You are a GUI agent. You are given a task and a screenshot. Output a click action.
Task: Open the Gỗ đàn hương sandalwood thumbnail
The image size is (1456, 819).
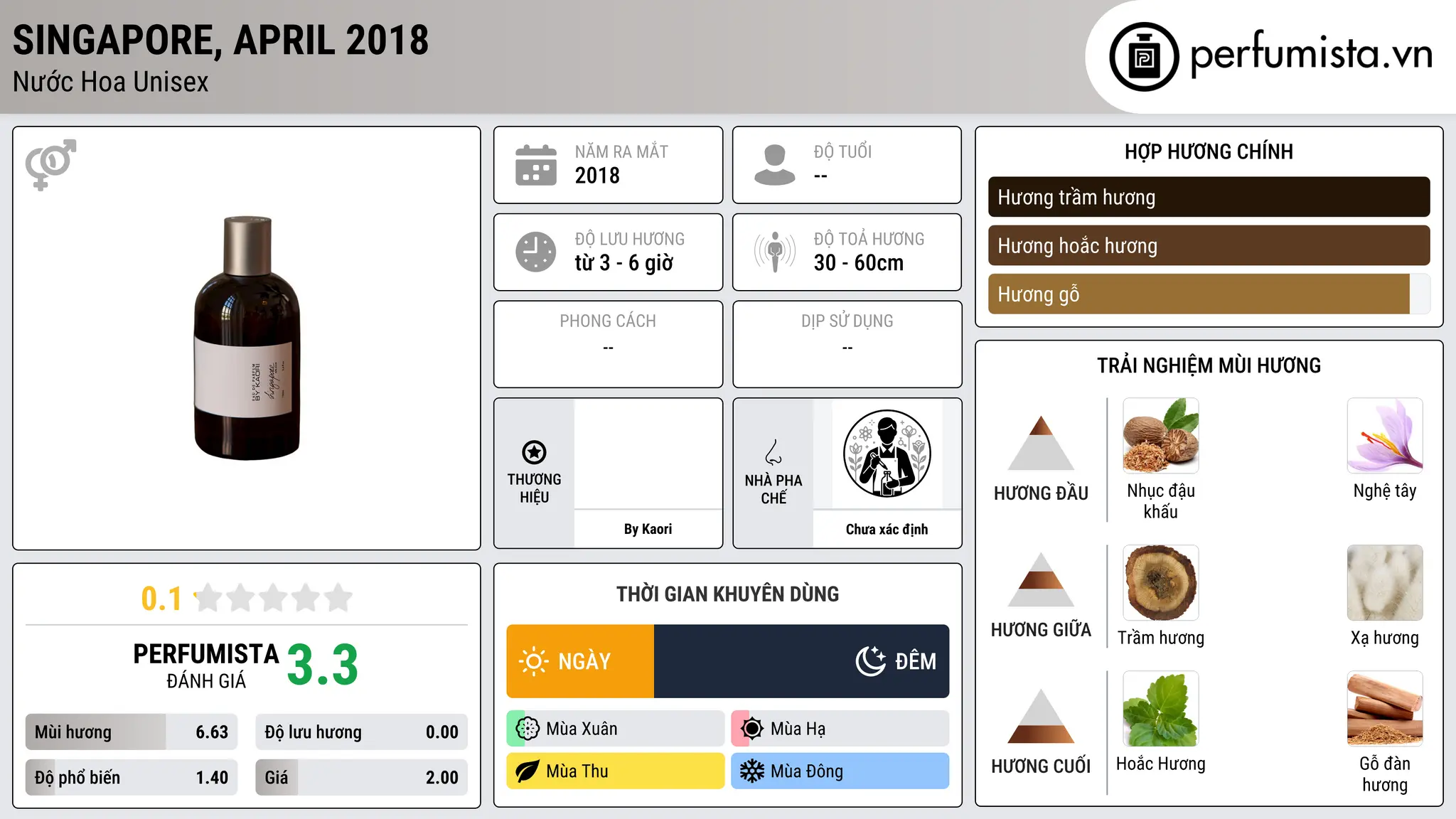tap(1385, 709)
